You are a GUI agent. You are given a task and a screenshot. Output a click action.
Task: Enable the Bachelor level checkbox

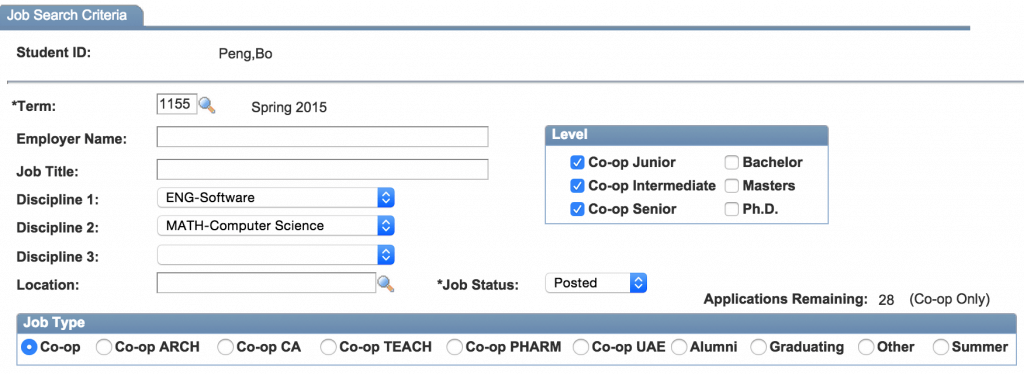(x=731, y=163)
